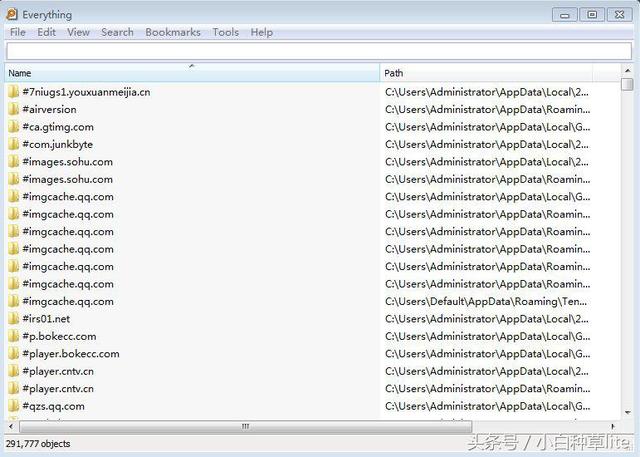Click the Everything app icon in title bar
This screenshot has height=457, width=640.
pos(12,14)
